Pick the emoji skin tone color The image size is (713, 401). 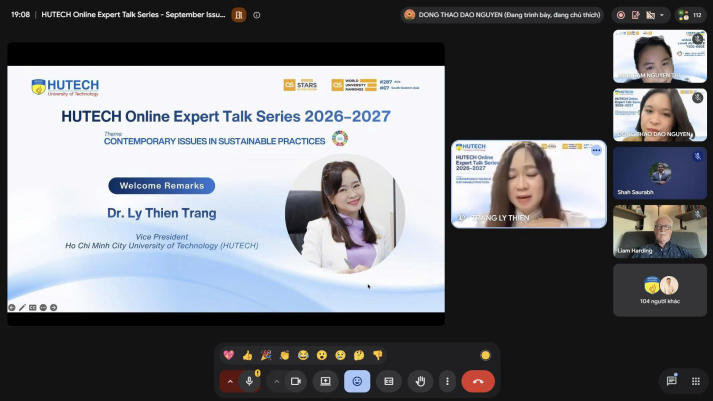click(485, 355)
